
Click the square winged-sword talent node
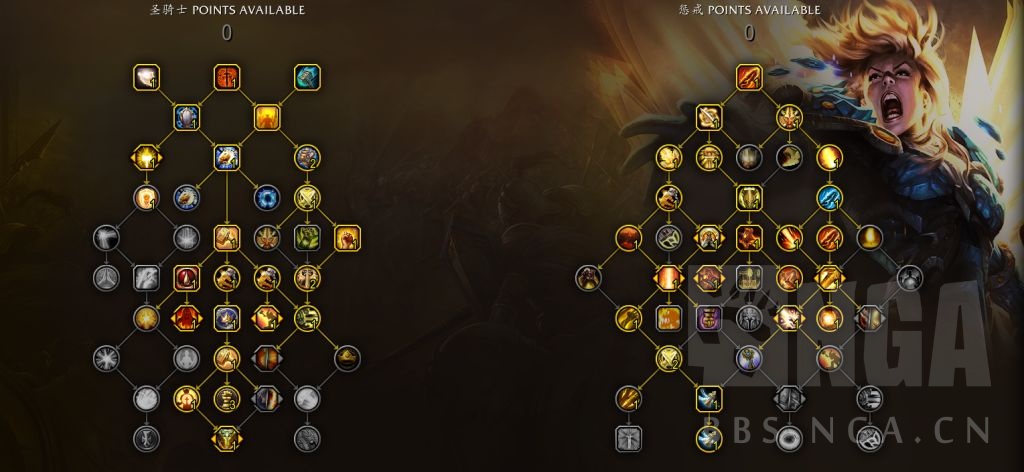[709, 399]
